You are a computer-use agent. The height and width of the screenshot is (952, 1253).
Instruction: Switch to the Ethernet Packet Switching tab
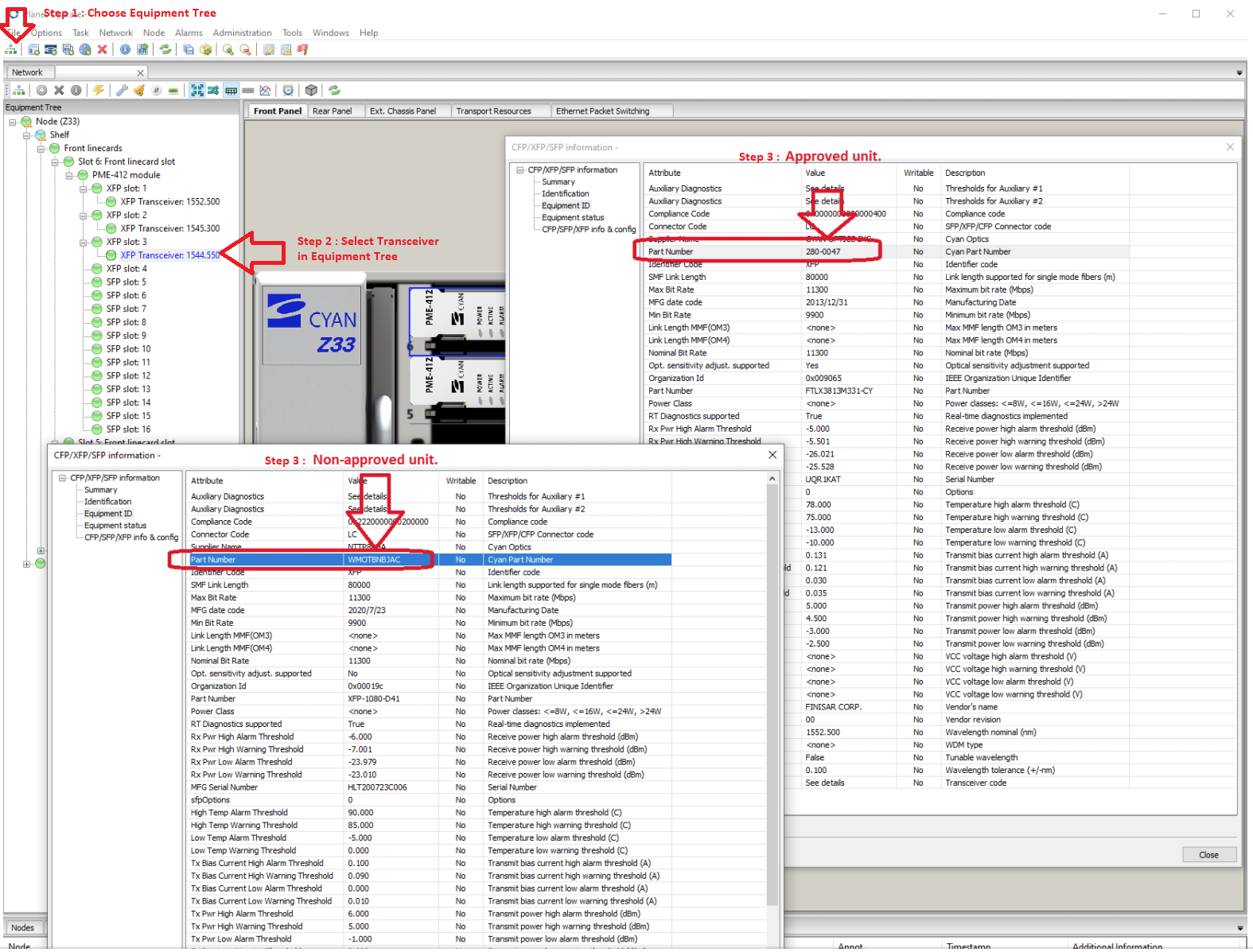[602, 111]
